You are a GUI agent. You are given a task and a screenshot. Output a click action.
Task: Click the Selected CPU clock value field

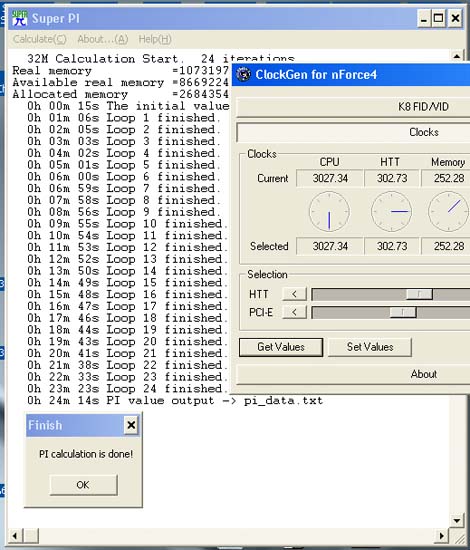(x=330, y=246)
